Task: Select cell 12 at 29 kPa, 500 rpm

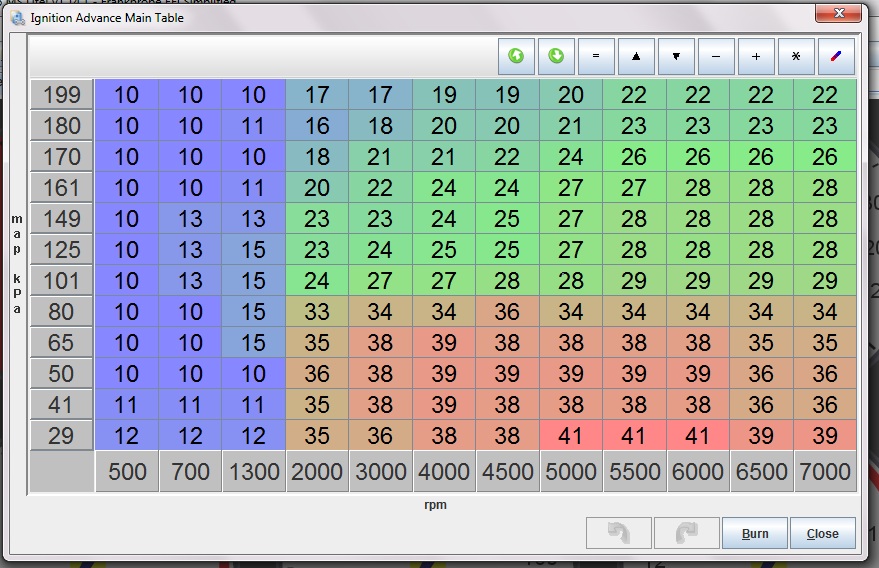Action: click(127, 436)
